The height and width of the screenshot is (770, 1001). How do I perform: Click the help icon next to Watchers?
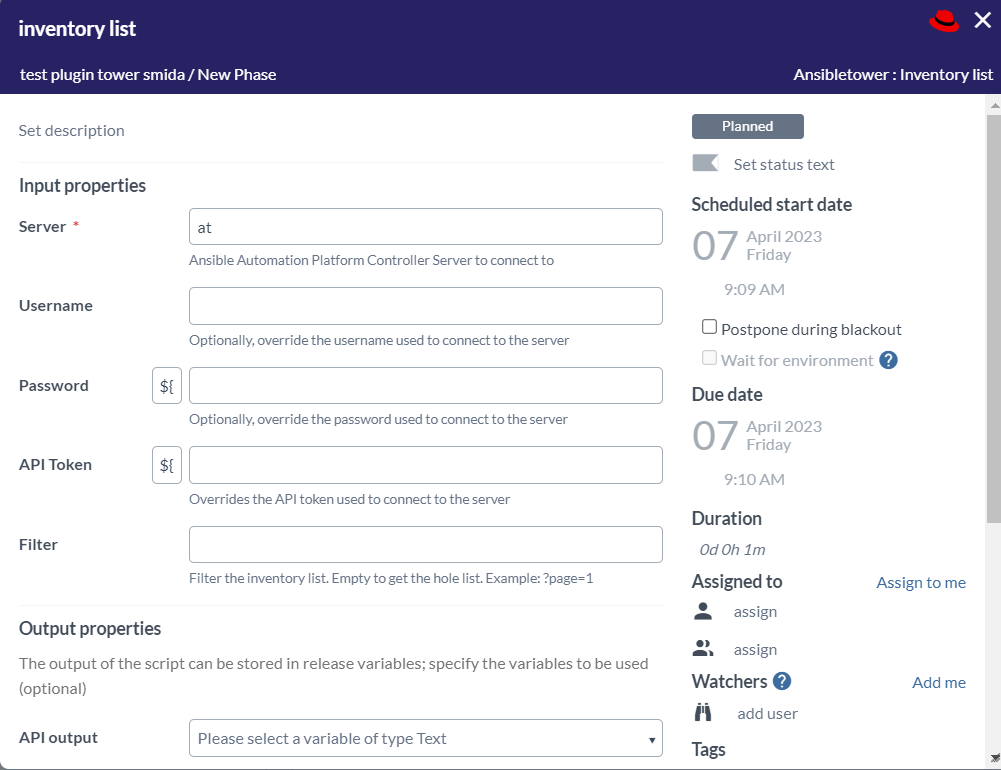click(x=780, y=682)
